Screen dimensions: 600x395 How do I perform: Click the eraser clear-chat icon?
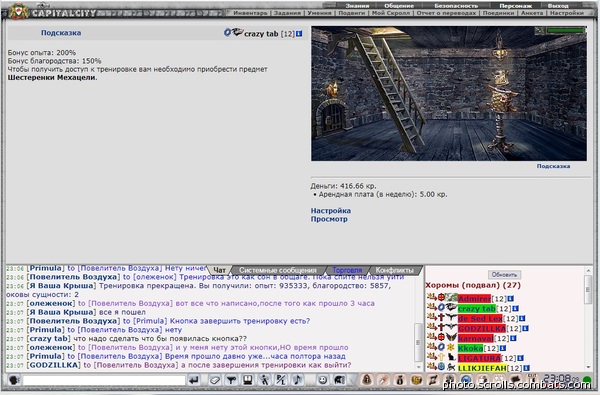point(215,380)
